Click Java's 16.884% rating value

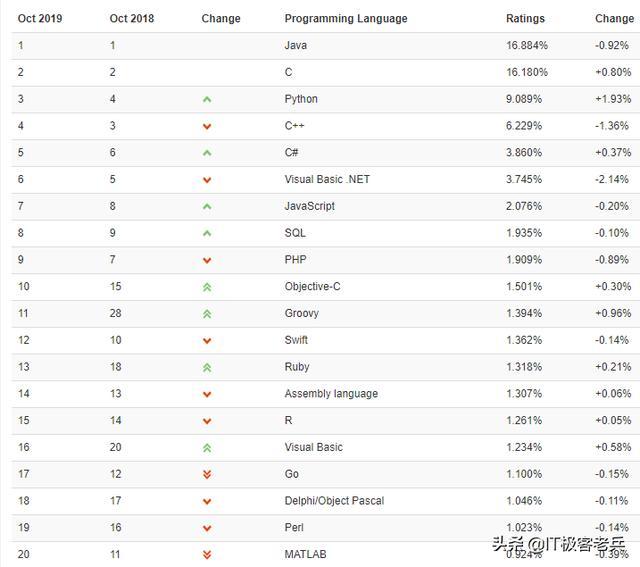point(527,45)
